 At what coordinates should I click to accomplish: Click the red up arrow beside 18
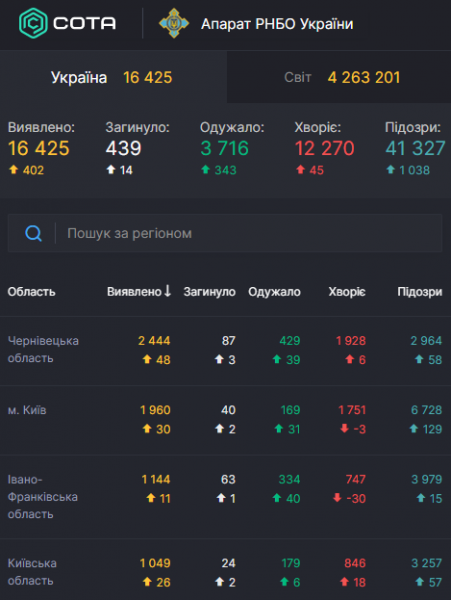coord(344,582)
